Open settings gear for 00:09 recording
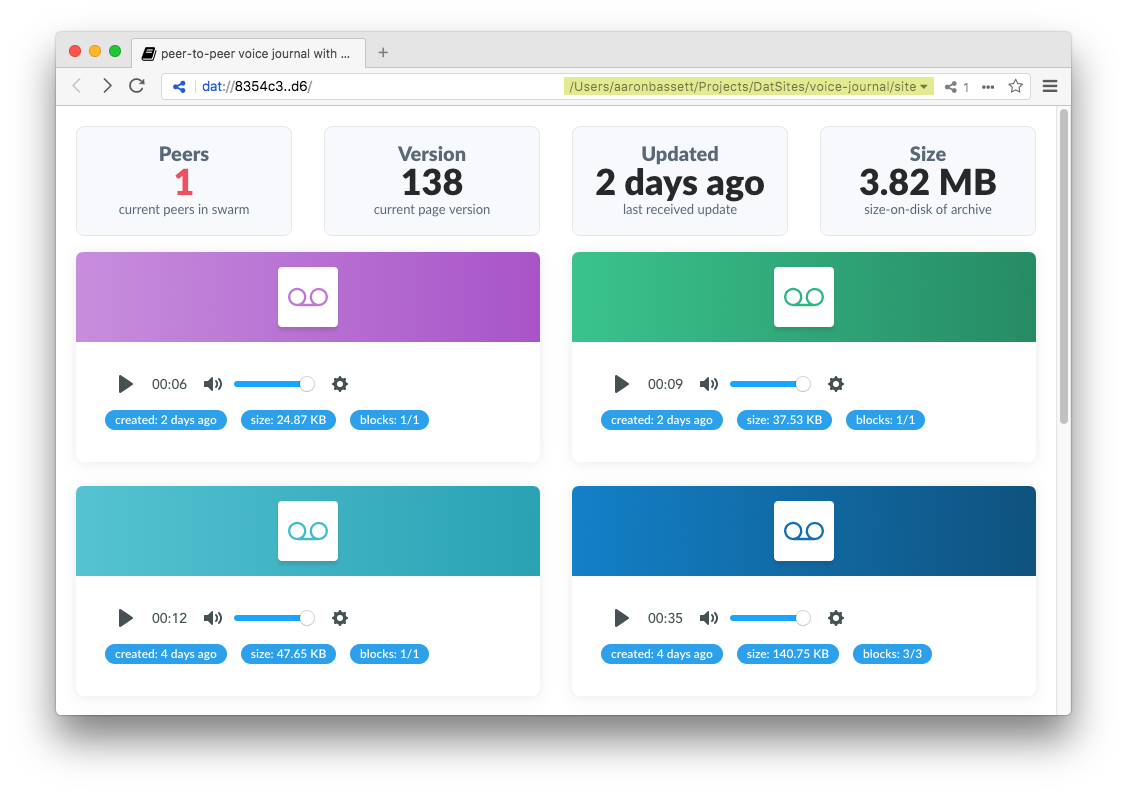This screenshot has height=795, width=1127. (x=836, y=384)
